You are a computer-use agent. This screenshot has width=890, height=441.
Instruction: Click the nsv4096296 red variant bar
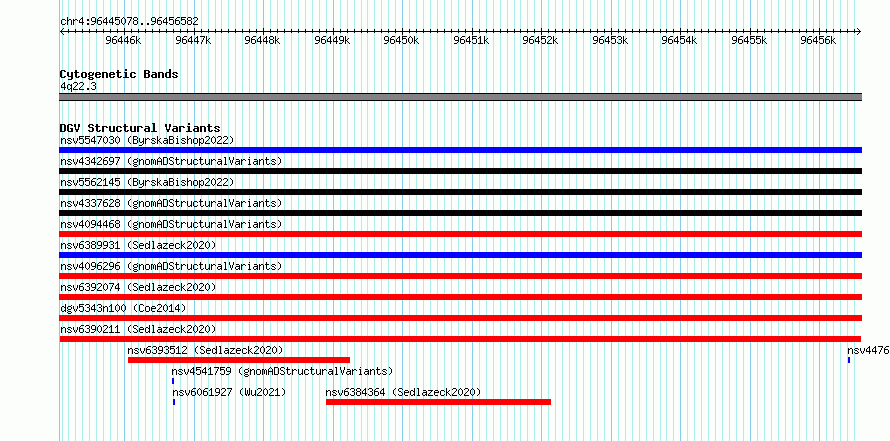coord(460,276)
